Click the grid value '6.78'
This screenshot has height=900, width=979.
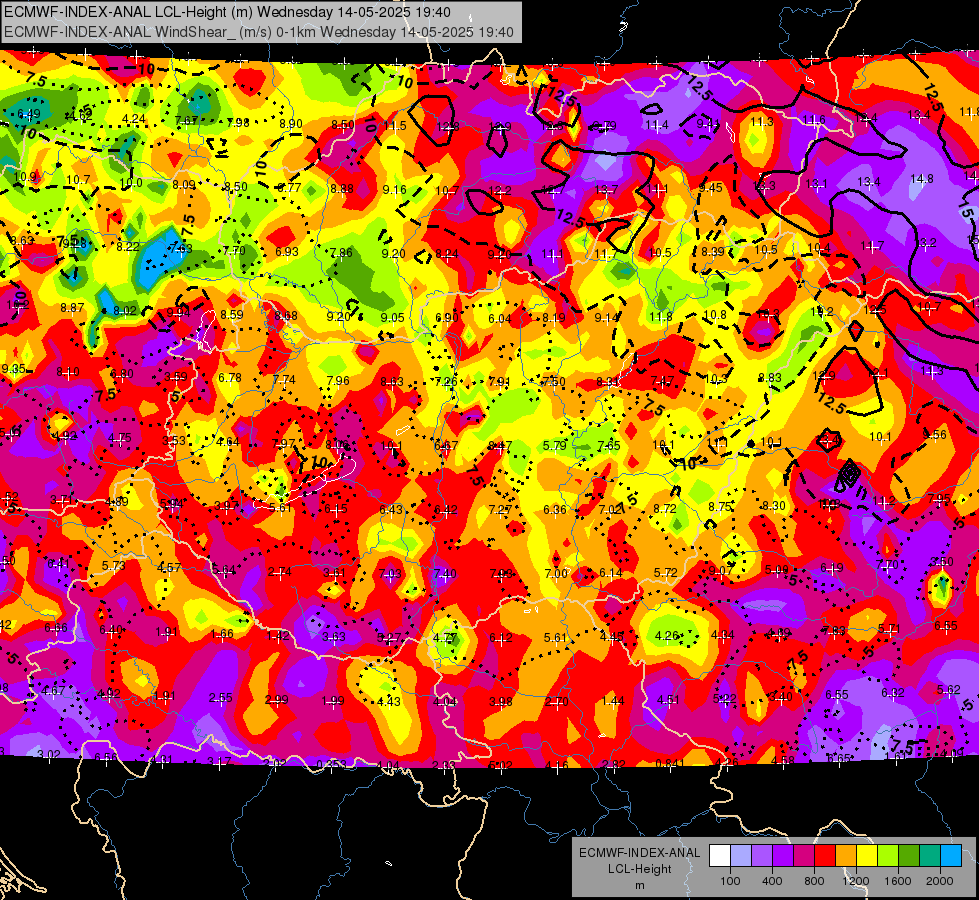tap(230, 377)
